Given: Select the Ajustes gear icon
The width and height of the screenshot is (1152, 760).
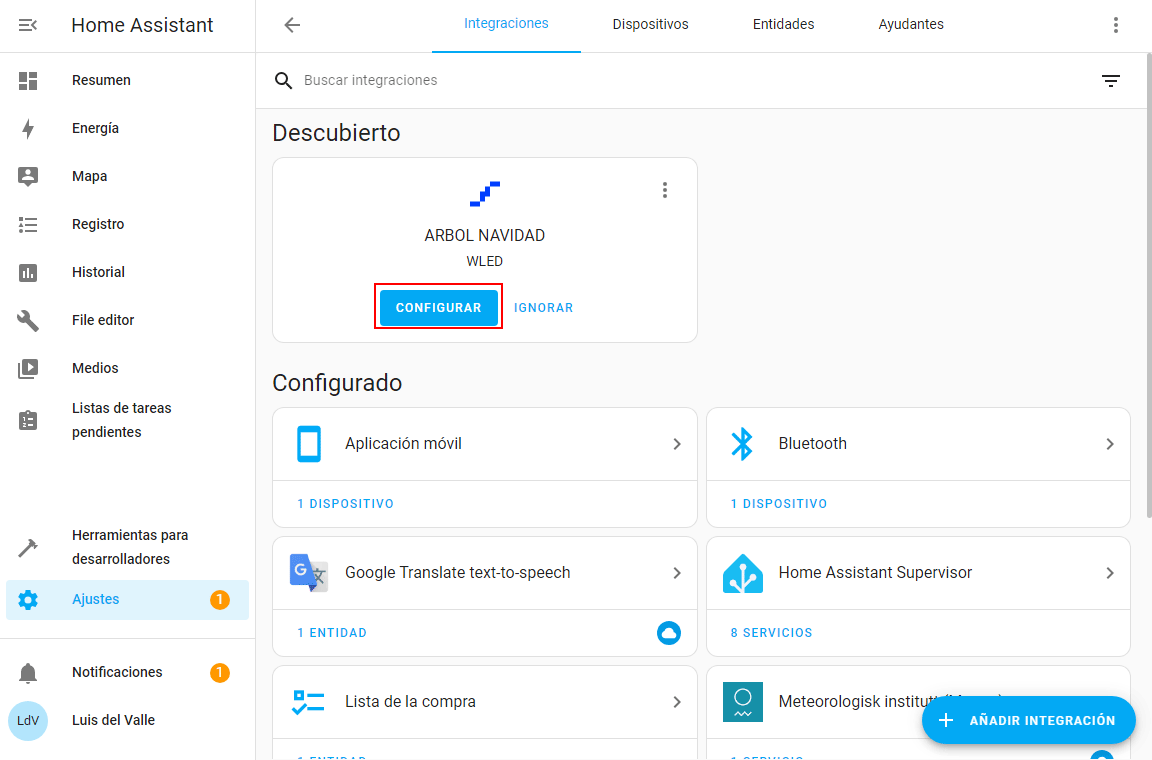Looking at the screenshot, I should tap(28, 600).
